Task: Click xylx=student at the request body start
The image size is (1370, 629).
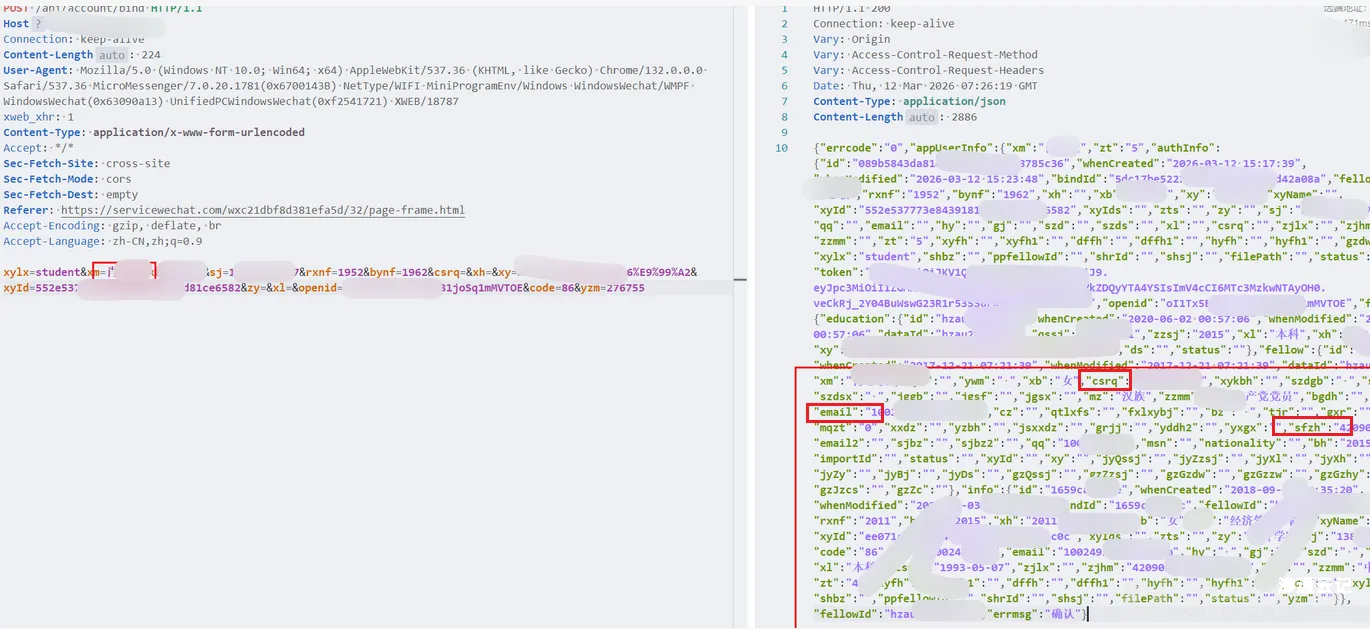Action: pos(40,272)
